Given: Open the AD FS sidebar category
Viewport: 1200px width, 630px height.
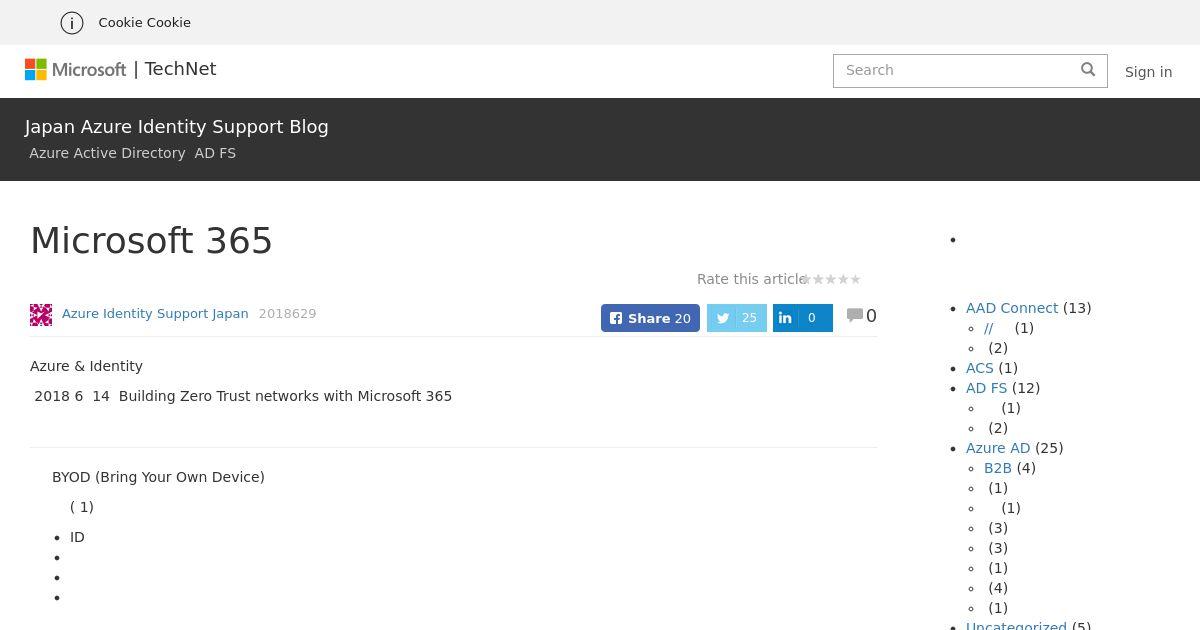Looking at the screenshot, I should 986,388.
